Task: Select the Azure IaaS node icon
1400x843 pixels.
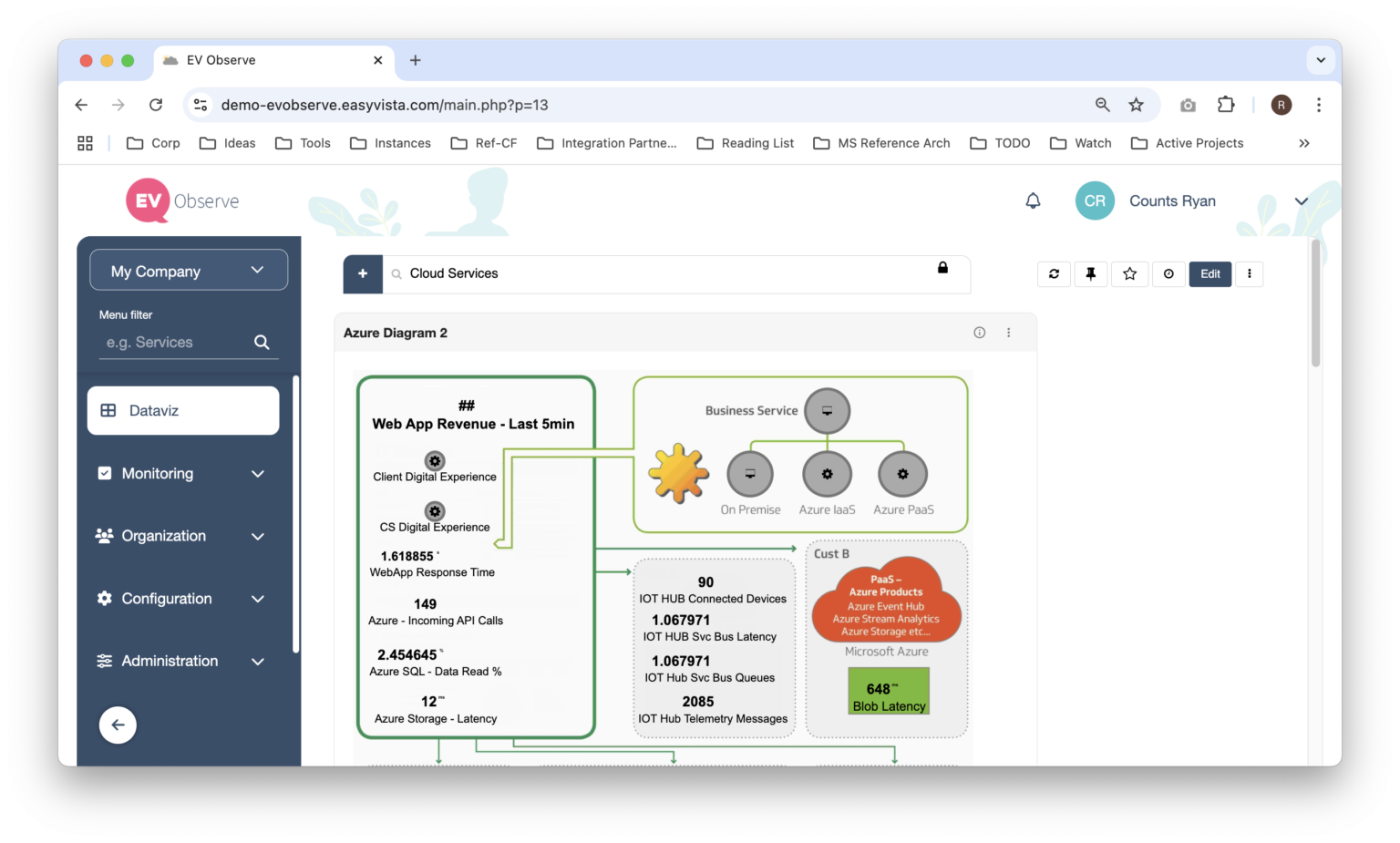Action: [827, 474]
